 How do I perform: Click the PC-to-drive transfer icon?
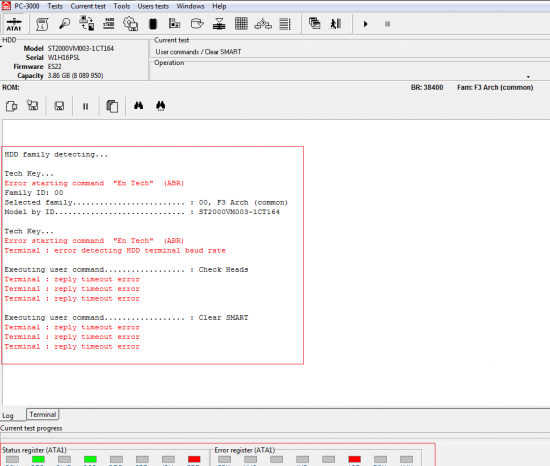point(87,23)
